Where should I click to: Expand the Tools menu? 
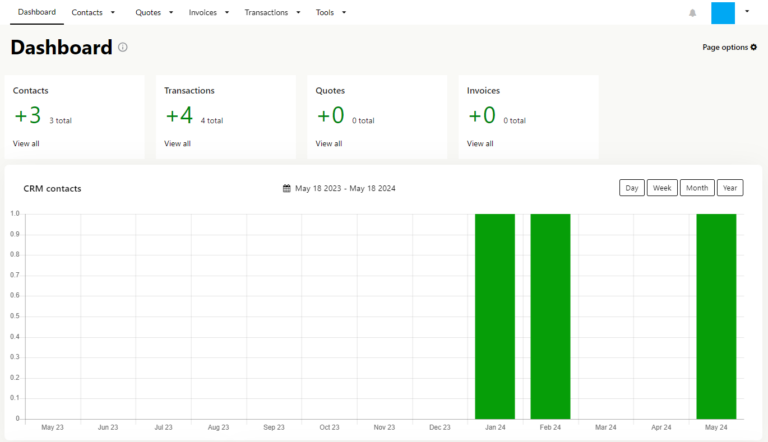click(330, 13)
